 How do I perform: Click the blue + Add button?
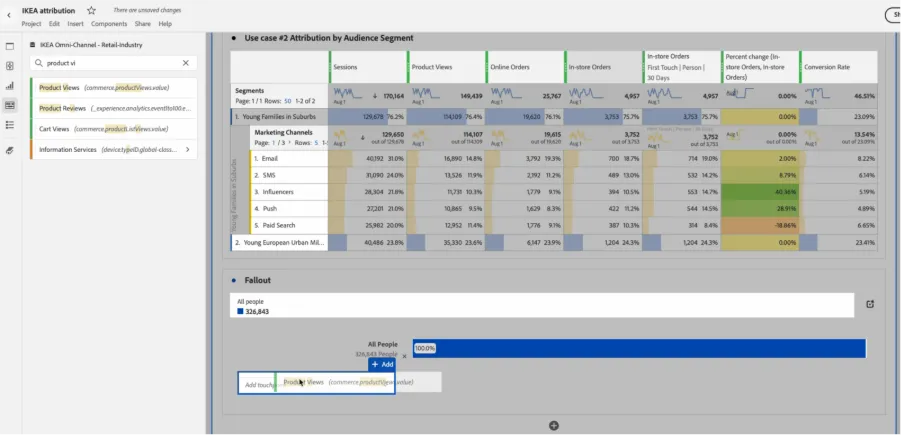(382, 364)
